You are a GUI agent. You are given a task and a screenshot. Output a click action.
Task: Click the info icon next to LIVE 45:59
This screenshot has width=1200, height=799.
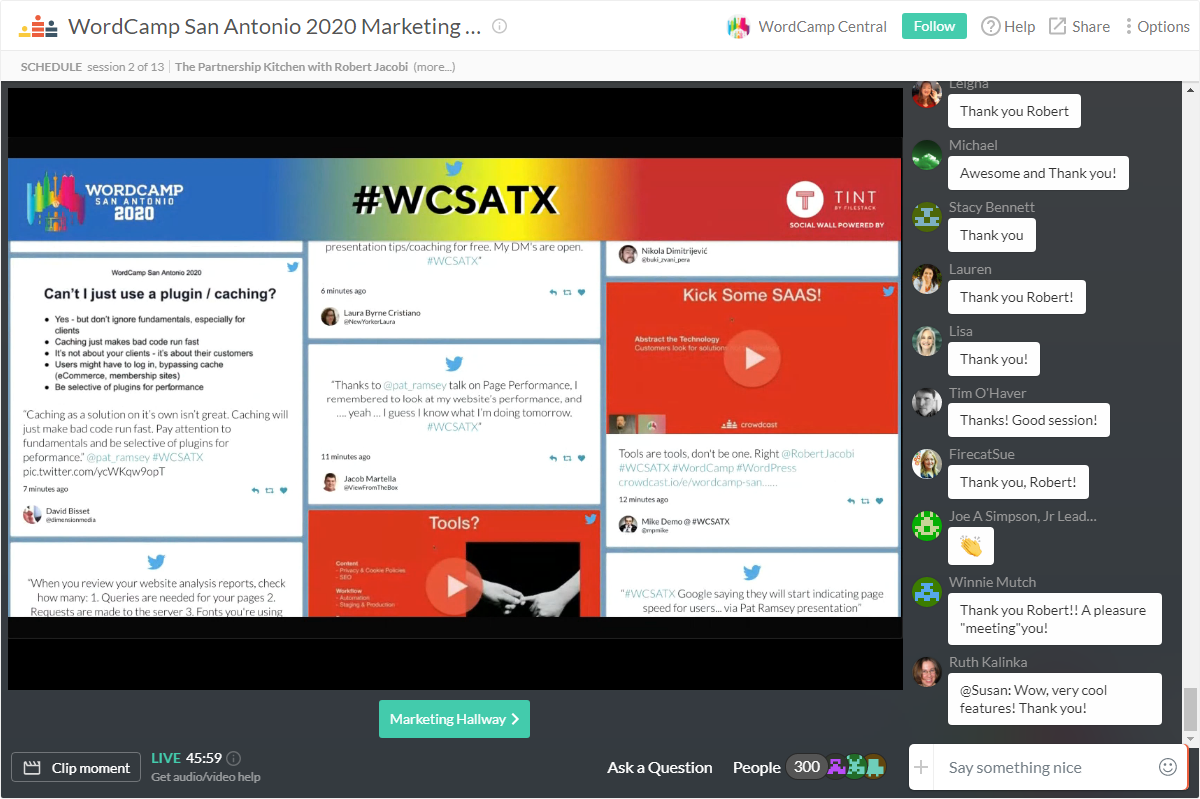(x=234, y=759)
